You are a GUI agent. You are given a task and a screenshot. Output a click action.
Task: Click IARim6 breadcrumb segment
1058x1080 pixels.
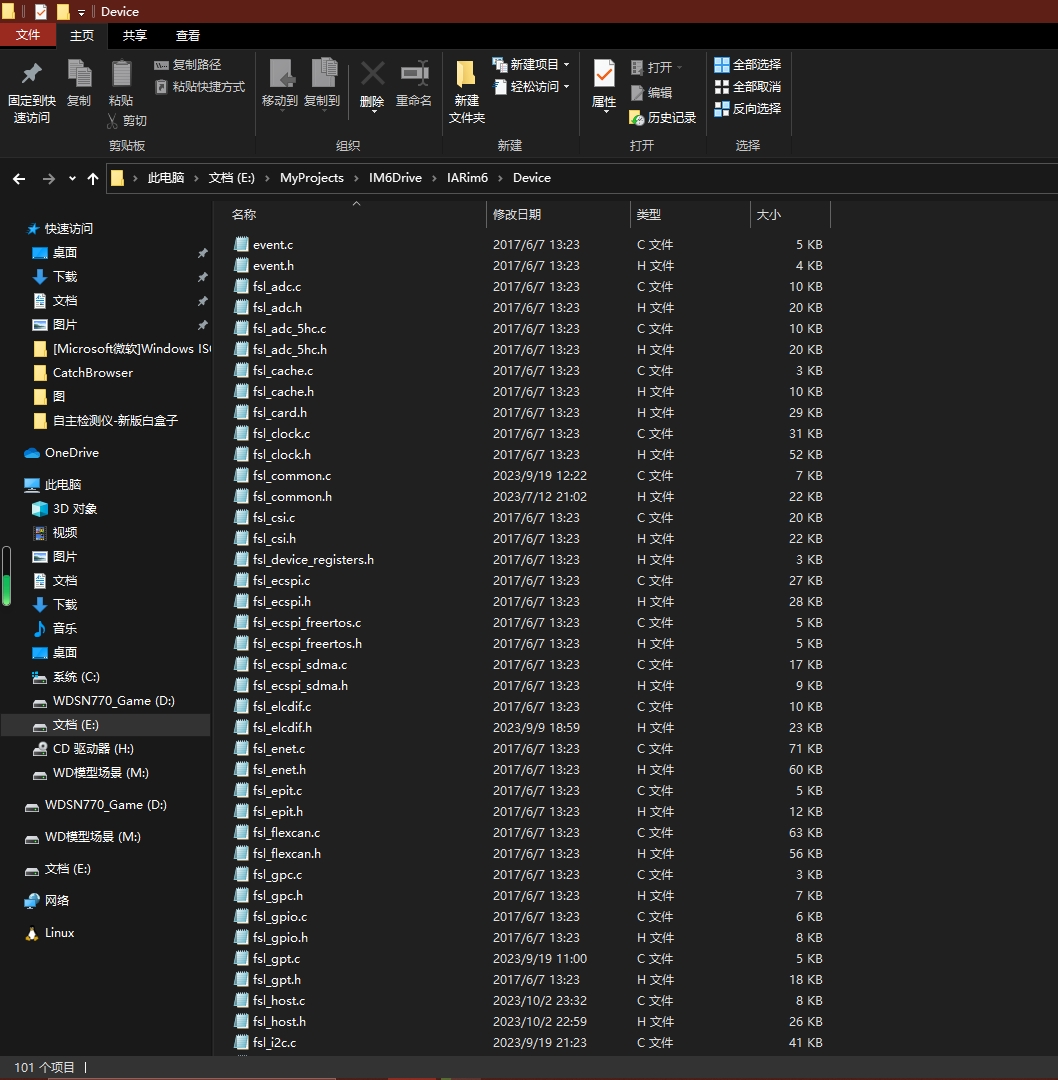[x=467, y=178]
